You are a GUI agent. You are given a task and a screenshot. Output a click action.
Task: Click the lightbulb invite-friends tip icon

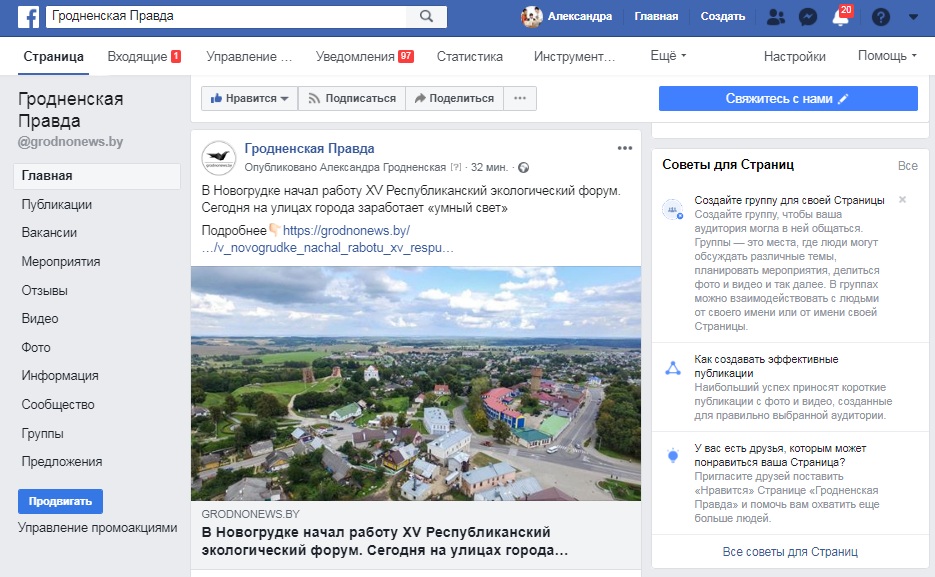673,457
